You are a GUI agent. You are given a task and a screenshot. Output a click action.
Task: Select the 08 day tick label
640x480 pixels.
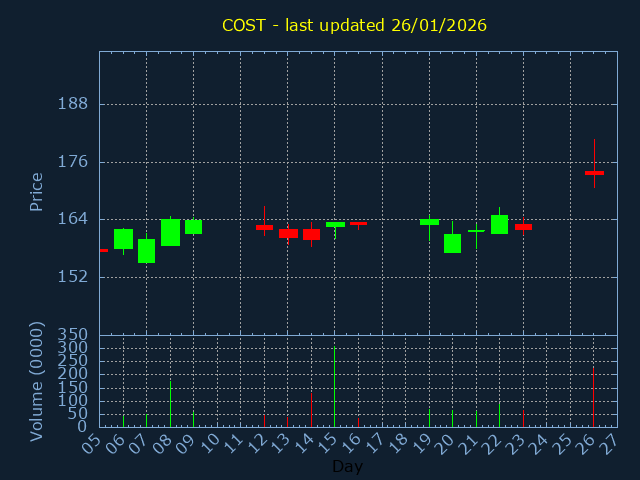pyautogui.click(x=162, y=443)
